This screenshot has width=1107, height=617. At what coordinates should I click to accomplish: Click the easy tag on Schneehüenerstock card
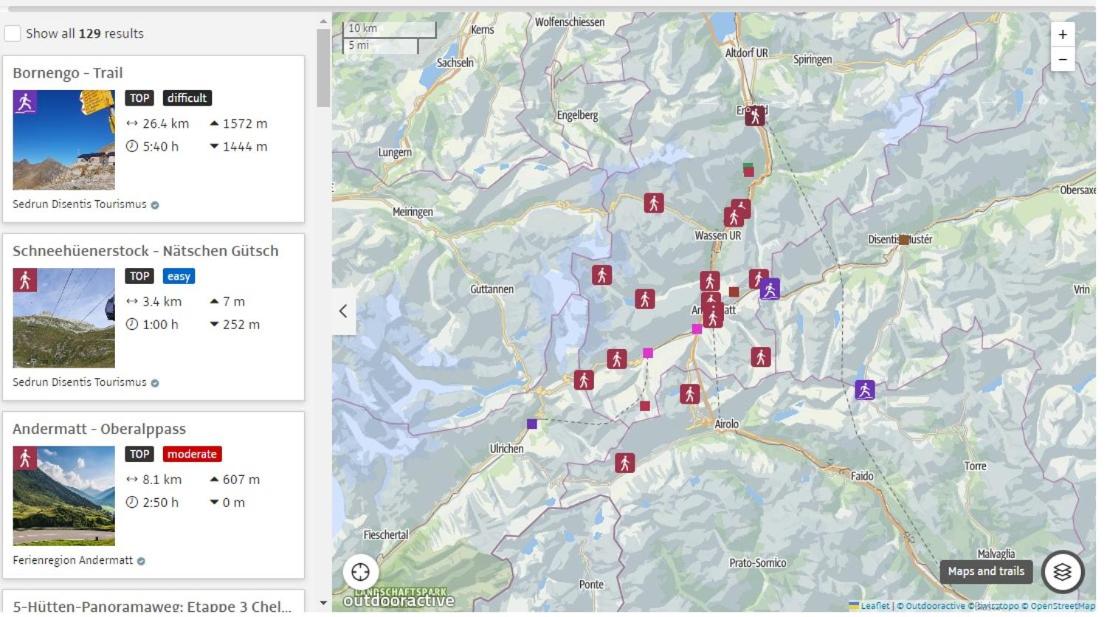[179, 276]
